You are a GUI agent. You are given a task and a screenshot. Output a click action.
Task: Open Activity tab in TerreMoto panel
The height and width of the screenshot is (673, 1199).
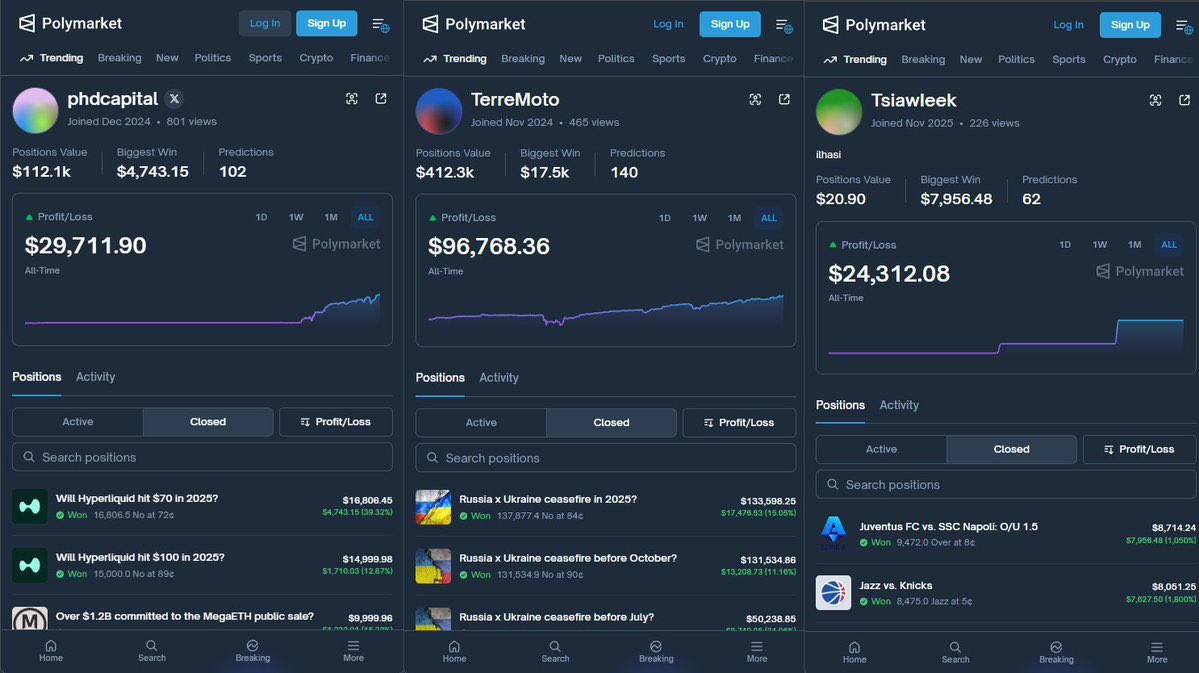[x=499, y=378]
